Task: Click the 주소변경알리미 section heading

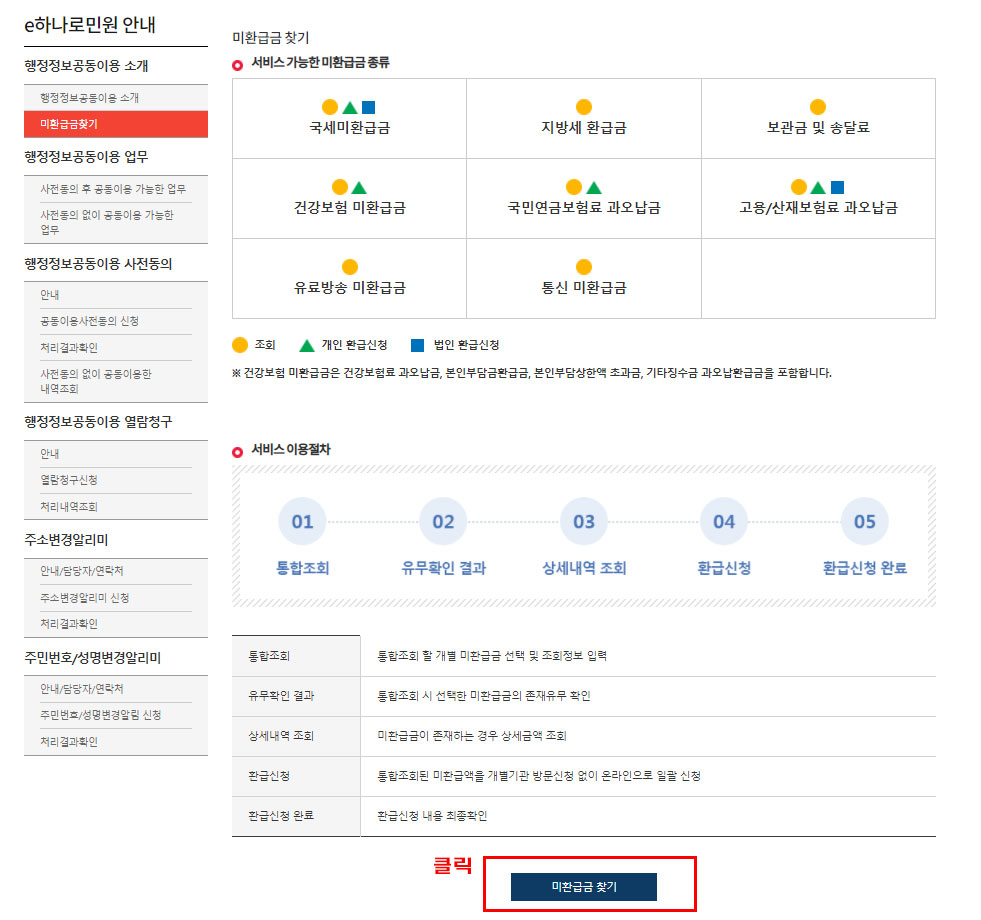Action: 66,539
